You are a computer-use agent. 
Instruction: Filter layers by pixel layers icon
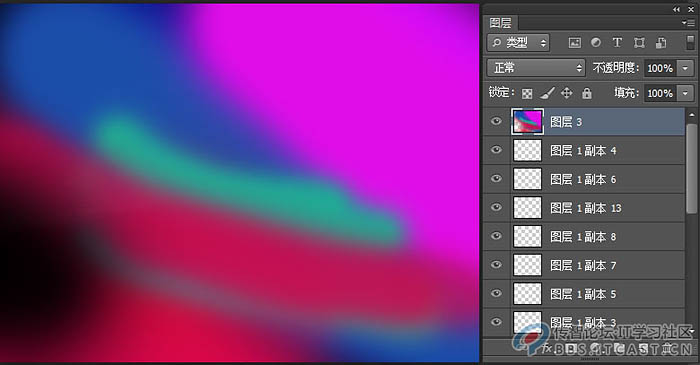[575, 43]
